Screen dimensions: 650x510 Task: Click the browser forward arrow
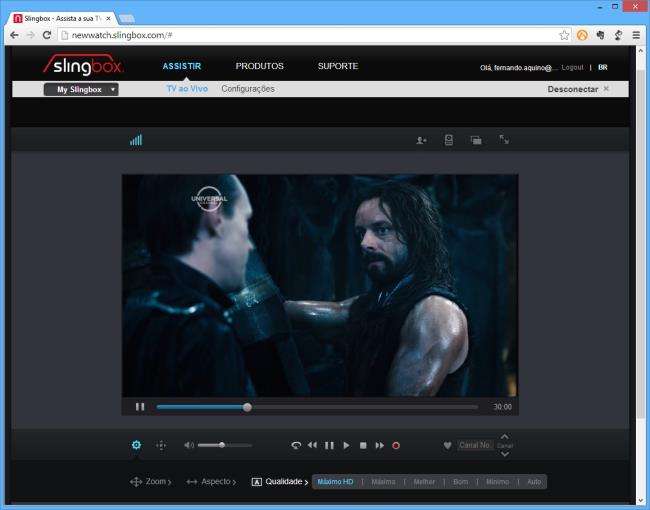(x=31, y=35)
